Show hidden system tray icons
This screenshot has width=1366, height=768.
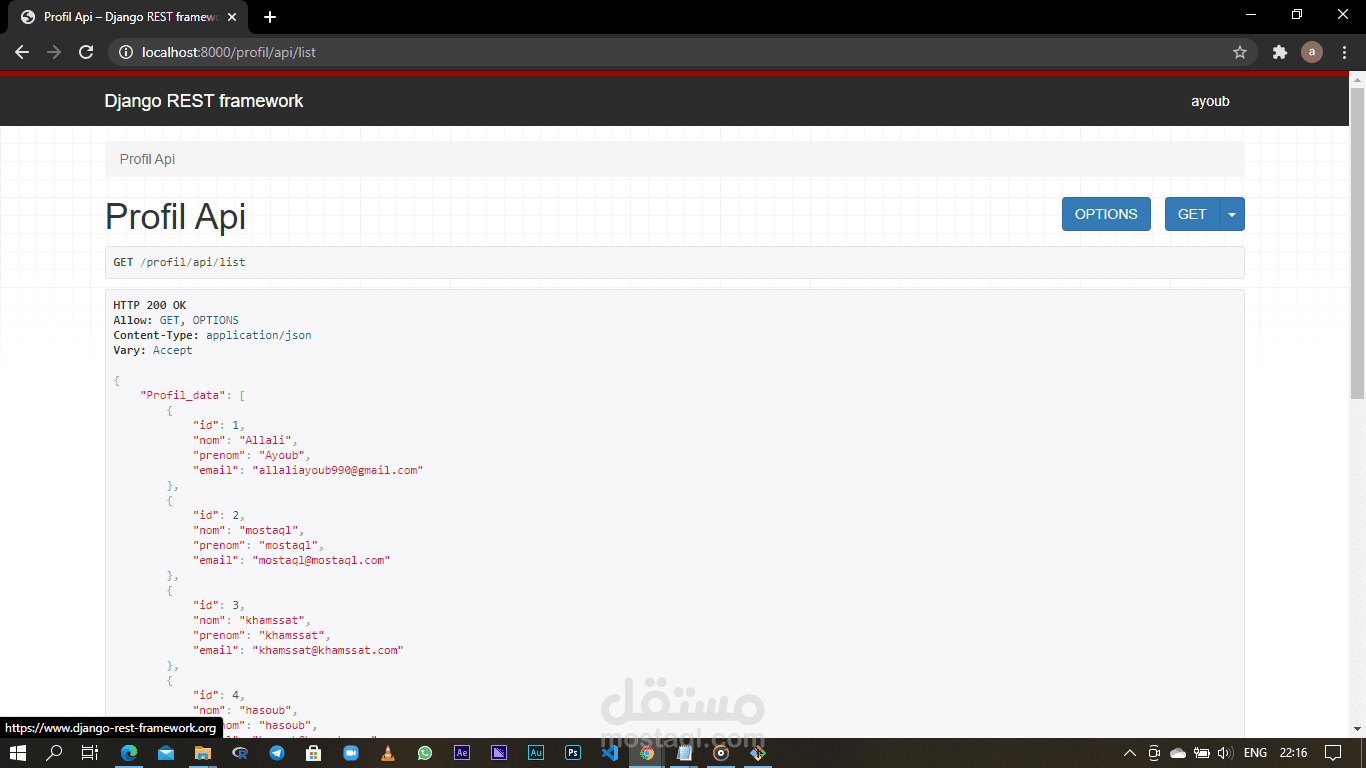1130,753
